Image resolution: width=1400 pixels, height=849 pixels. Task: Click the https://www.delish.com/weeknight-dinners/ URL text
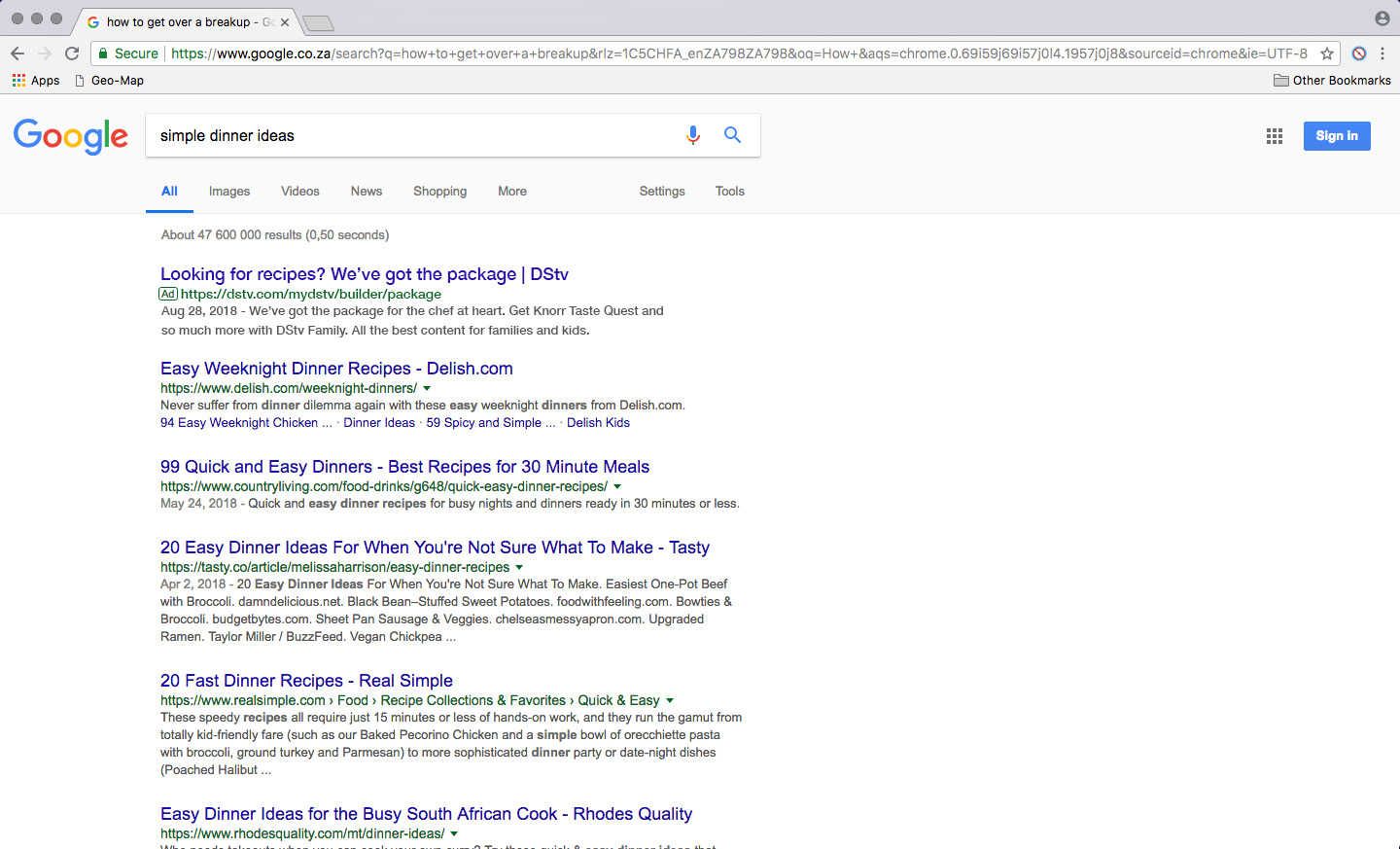[289, 388]
